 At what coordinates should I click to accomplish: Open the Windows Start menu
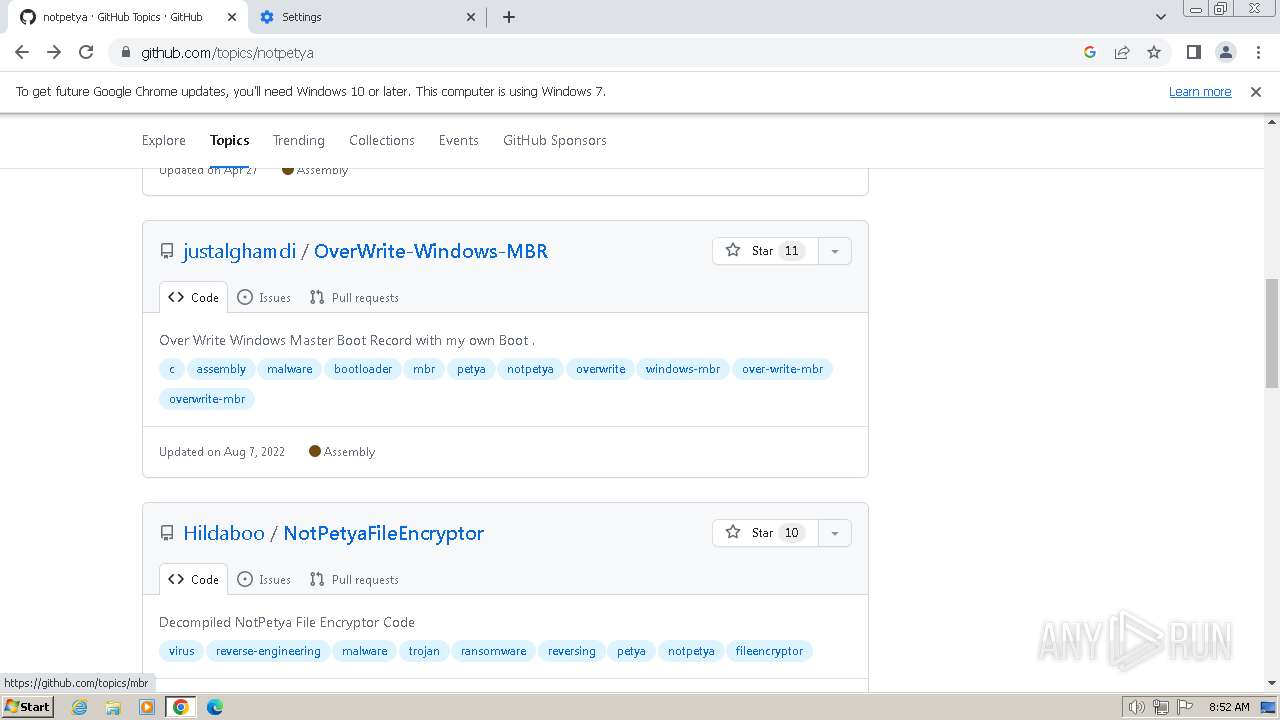click(28, 706)
